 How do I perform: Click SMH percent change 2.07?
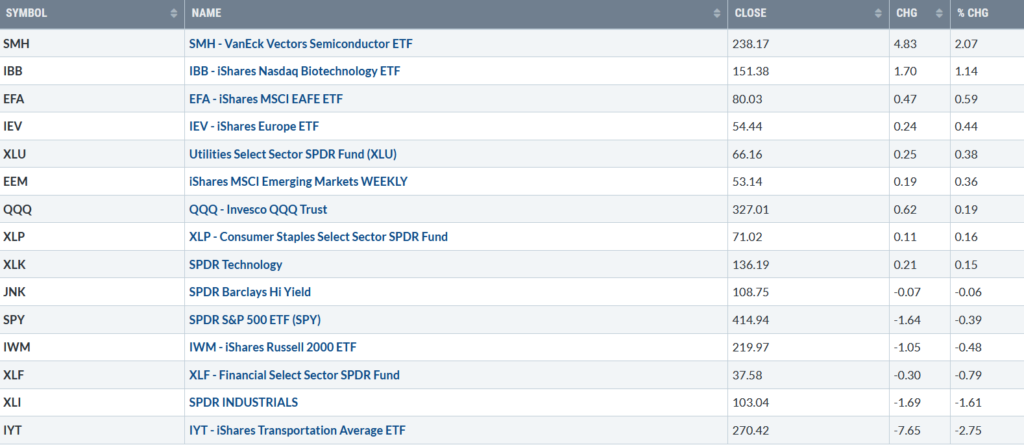(967, 44)
